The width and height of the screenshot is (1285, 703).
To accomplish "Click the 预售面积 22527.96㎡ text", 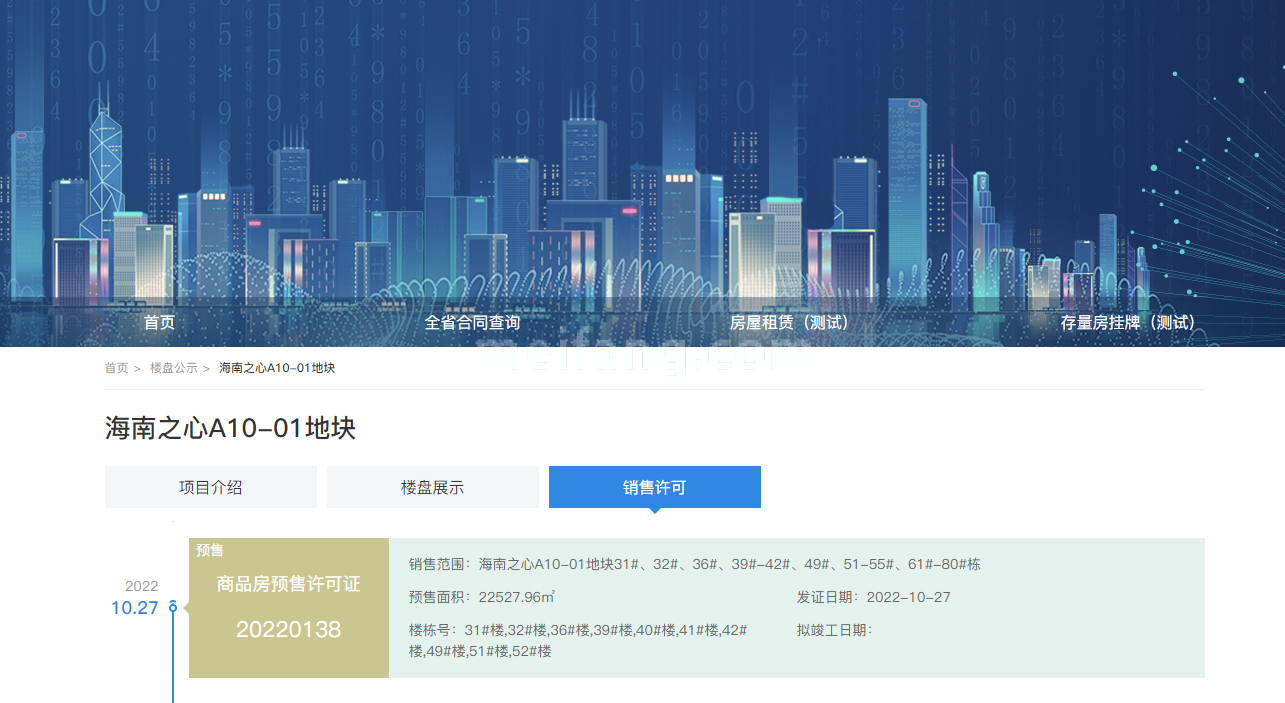I will (482, 597).
